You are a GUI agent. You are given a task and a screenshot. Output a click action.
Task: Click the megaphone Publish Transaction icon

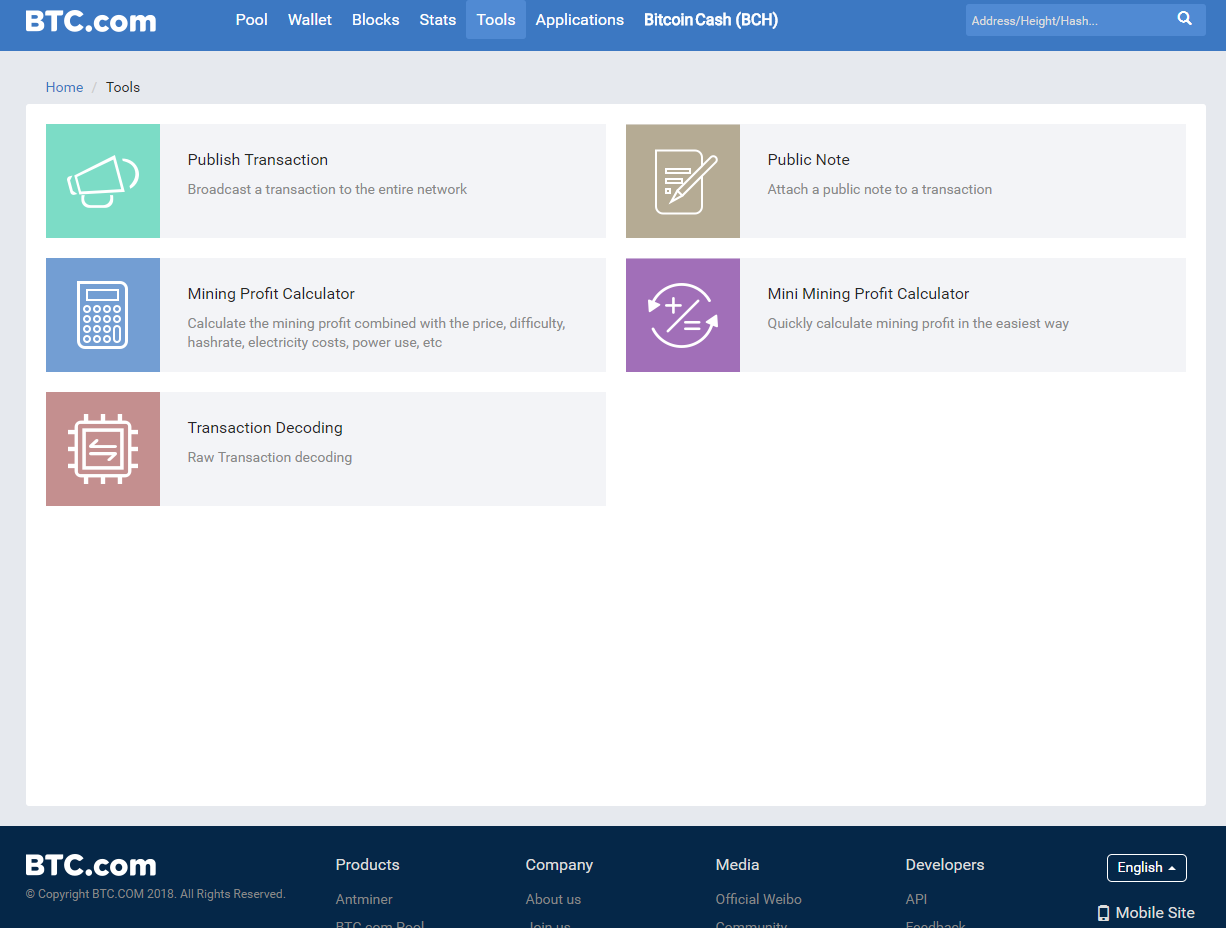103,181
